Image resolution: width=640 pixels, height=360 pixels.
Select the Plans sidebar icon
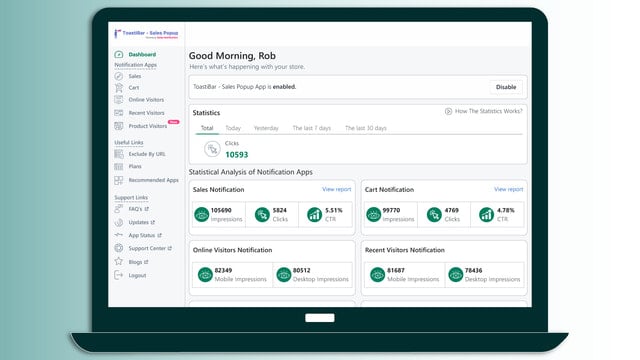[x=119, y=167]
